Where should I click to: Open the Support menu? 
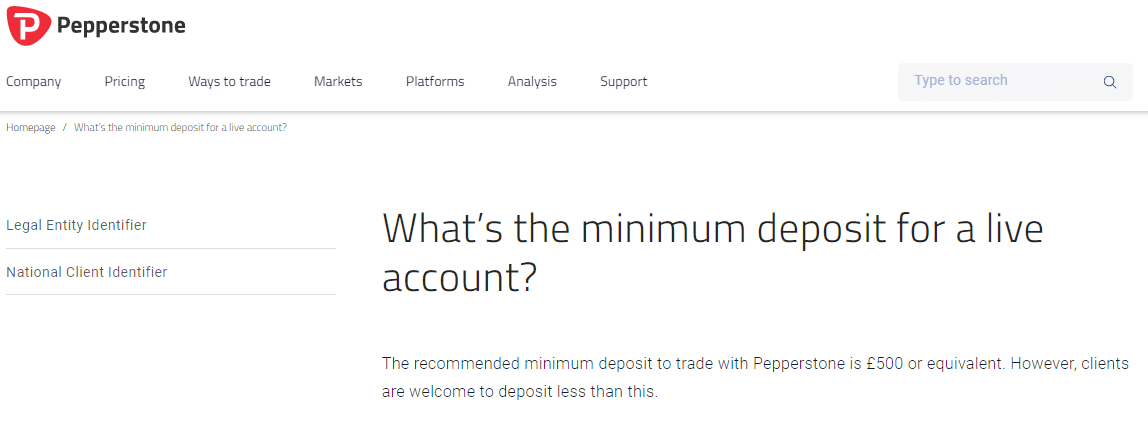coord(624,82)
